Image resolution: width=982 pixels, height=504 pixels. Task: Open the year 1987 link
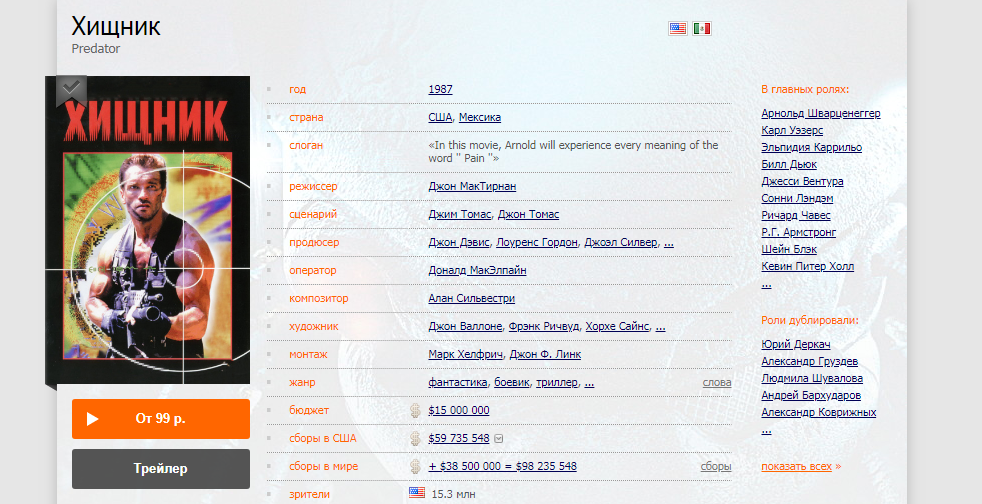pos(440,90)
